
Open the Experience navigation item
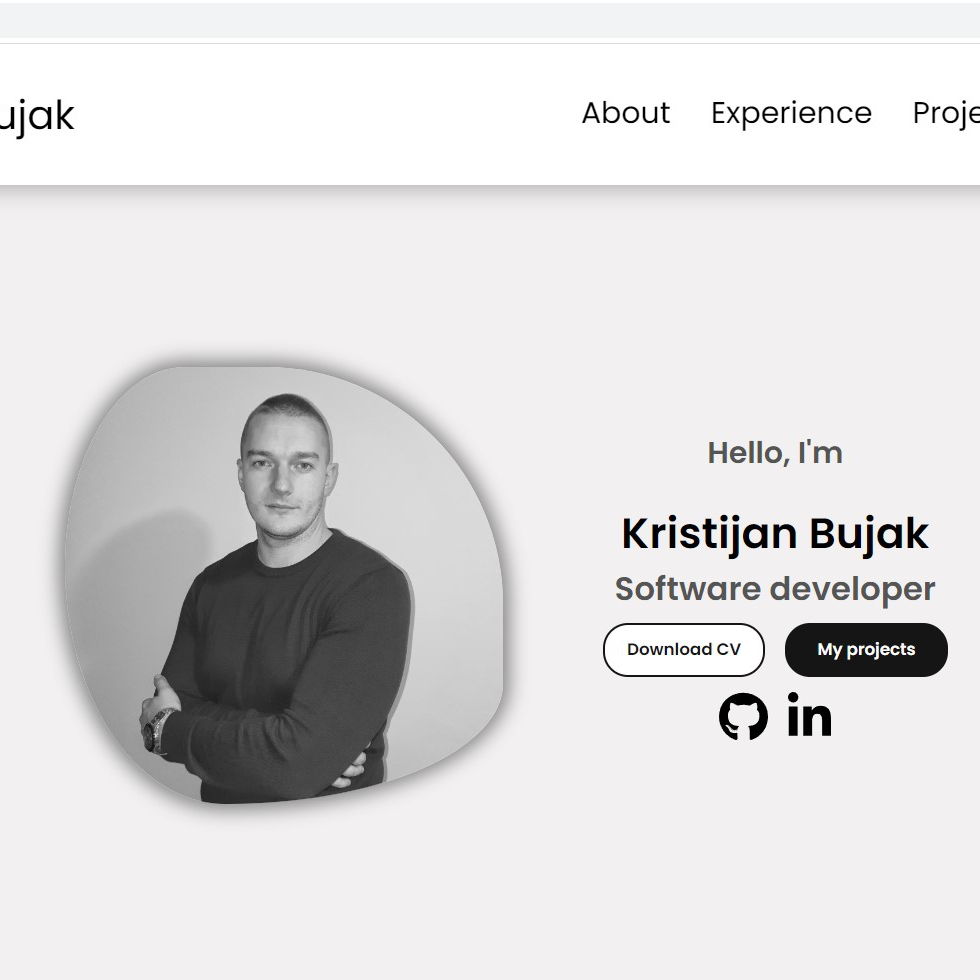[x=790, y=113]
